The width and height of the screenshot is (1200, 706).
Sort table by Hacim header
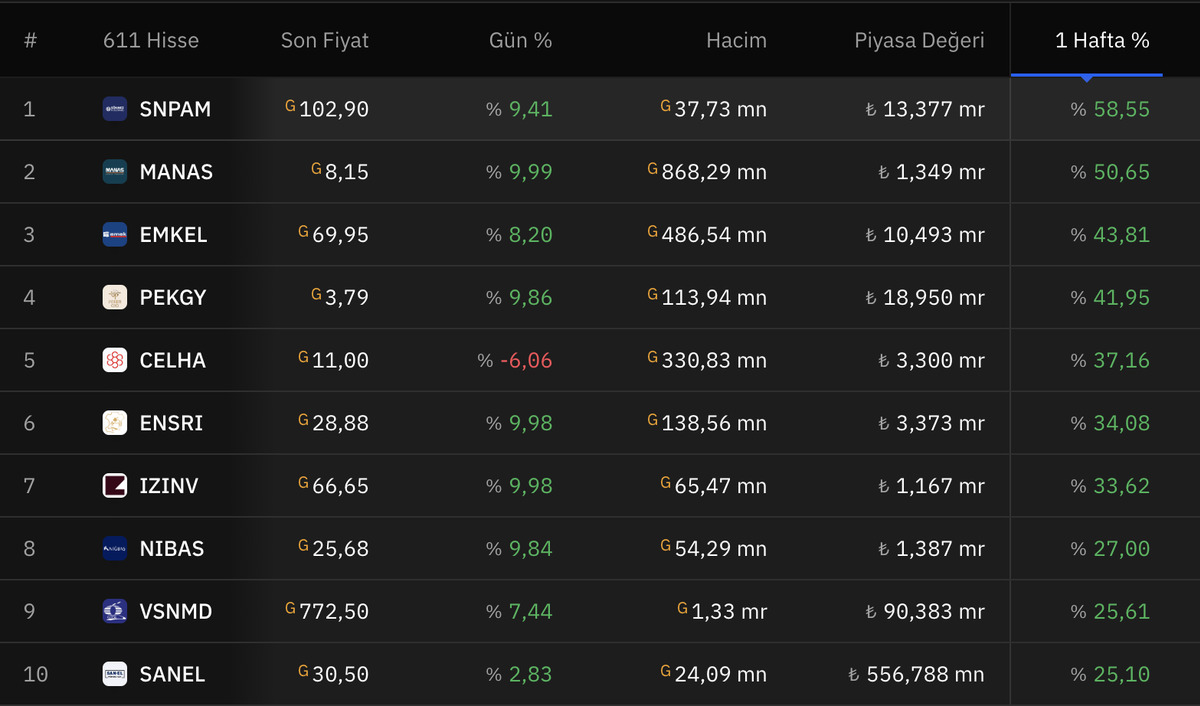pyautogui.click(x=736, y=41)
